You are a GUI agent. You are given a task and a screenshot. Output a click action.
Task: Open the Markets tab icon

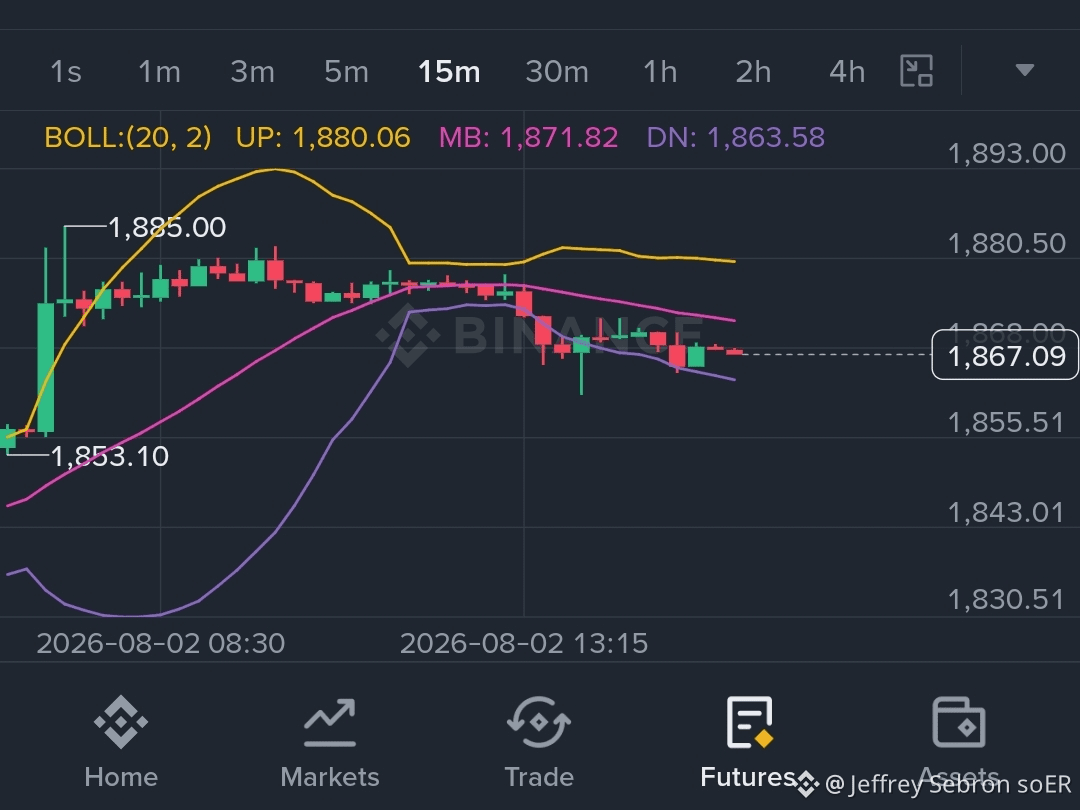(x=330, y=722)
